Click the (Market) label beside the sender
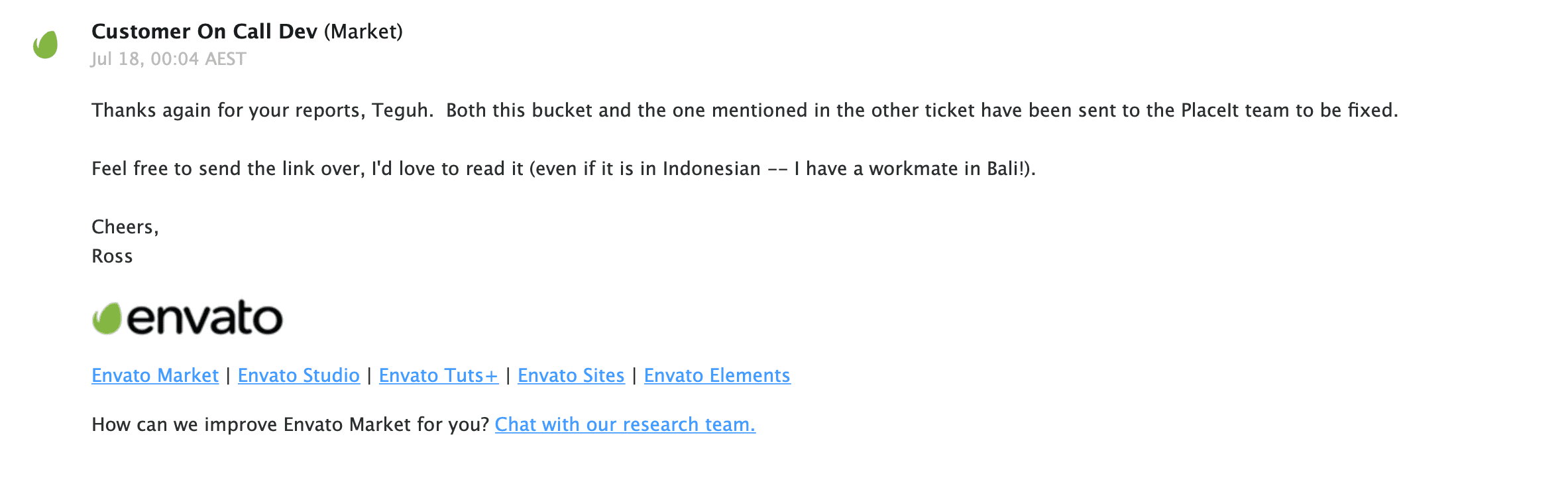The image size is (1568, 484). (363, 31)
